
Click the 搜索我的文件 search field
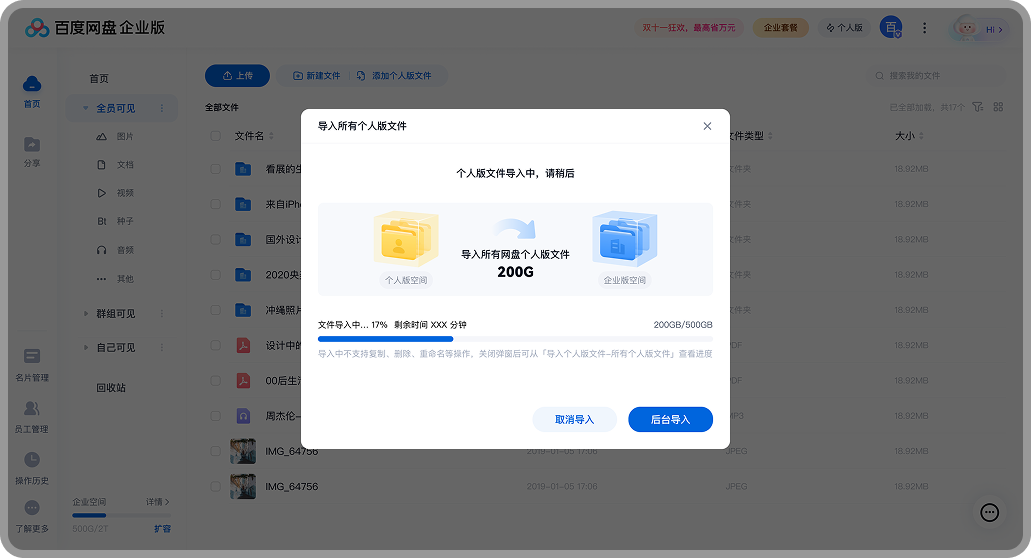click(x=936, y=76)
